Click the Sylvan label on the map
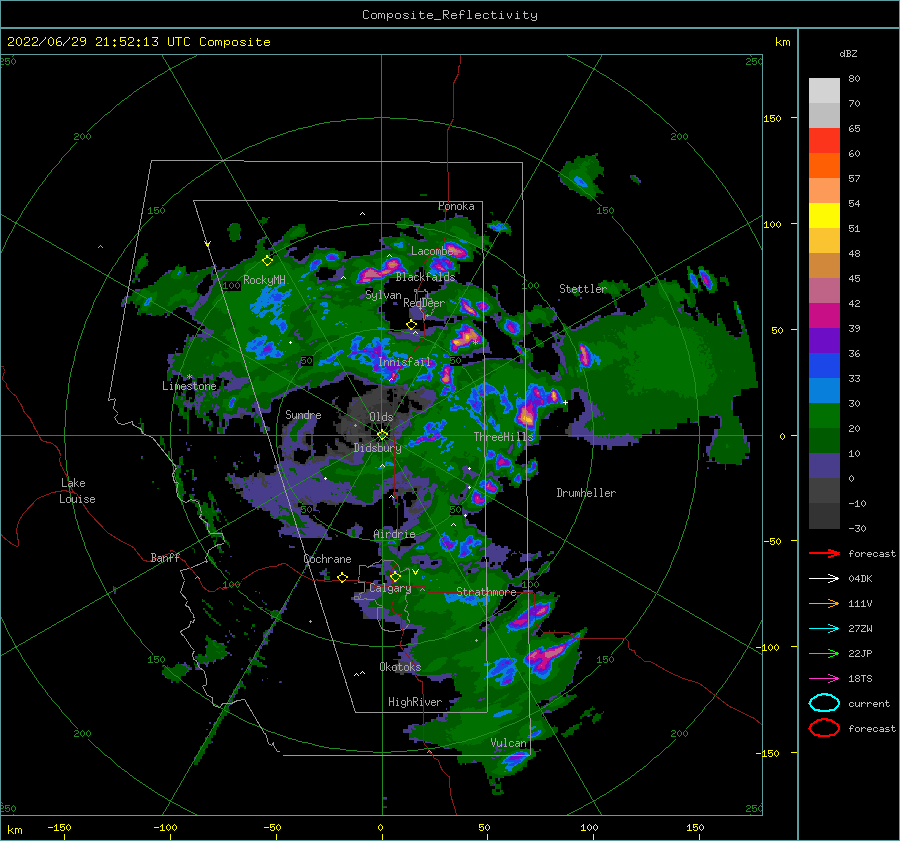This screenshot has width=900, height=841. tap(383, 295)
